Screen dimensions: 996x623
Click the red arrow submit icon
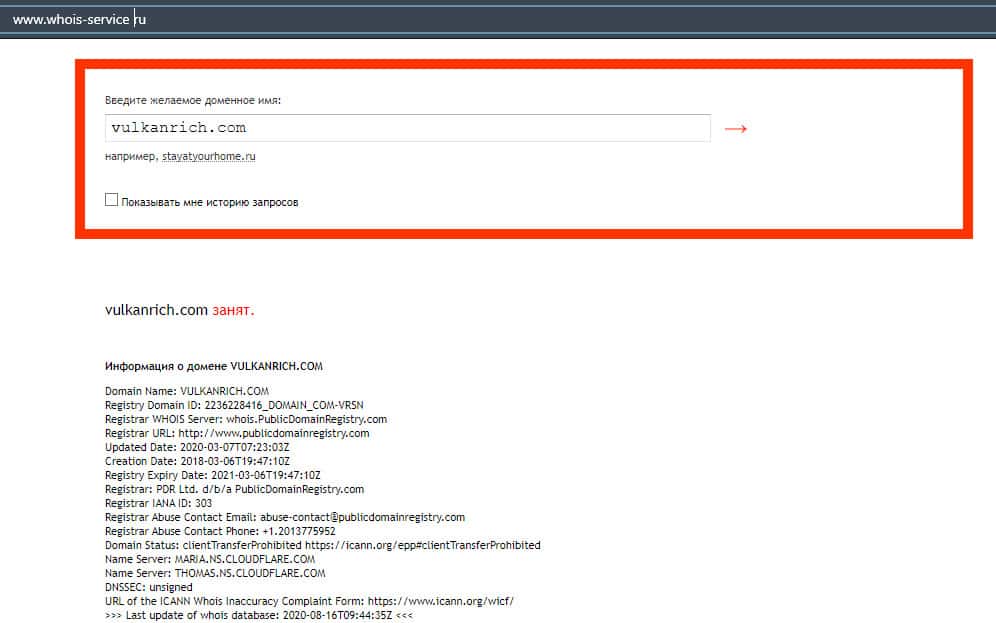[x=736, y=129]
